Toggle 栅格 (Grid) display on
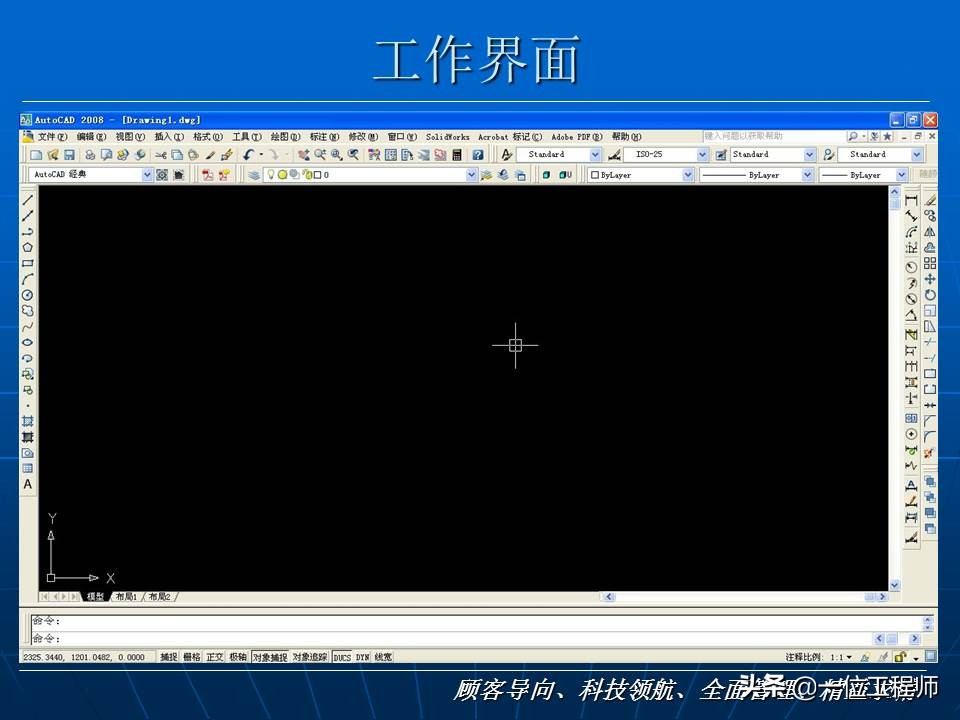The image size is (960, 720). (x=192, y=657)
